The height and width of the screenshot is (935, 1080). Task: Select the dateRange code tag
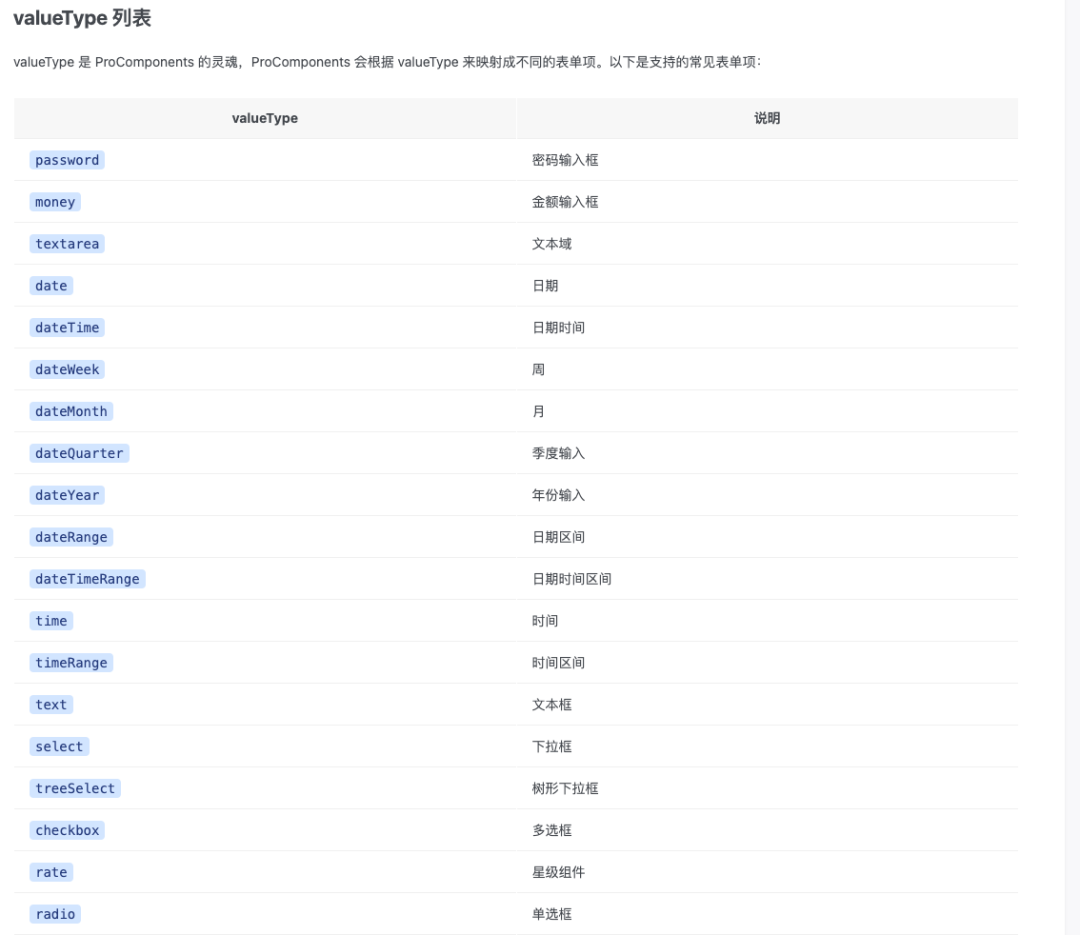(x=71, y=537)
